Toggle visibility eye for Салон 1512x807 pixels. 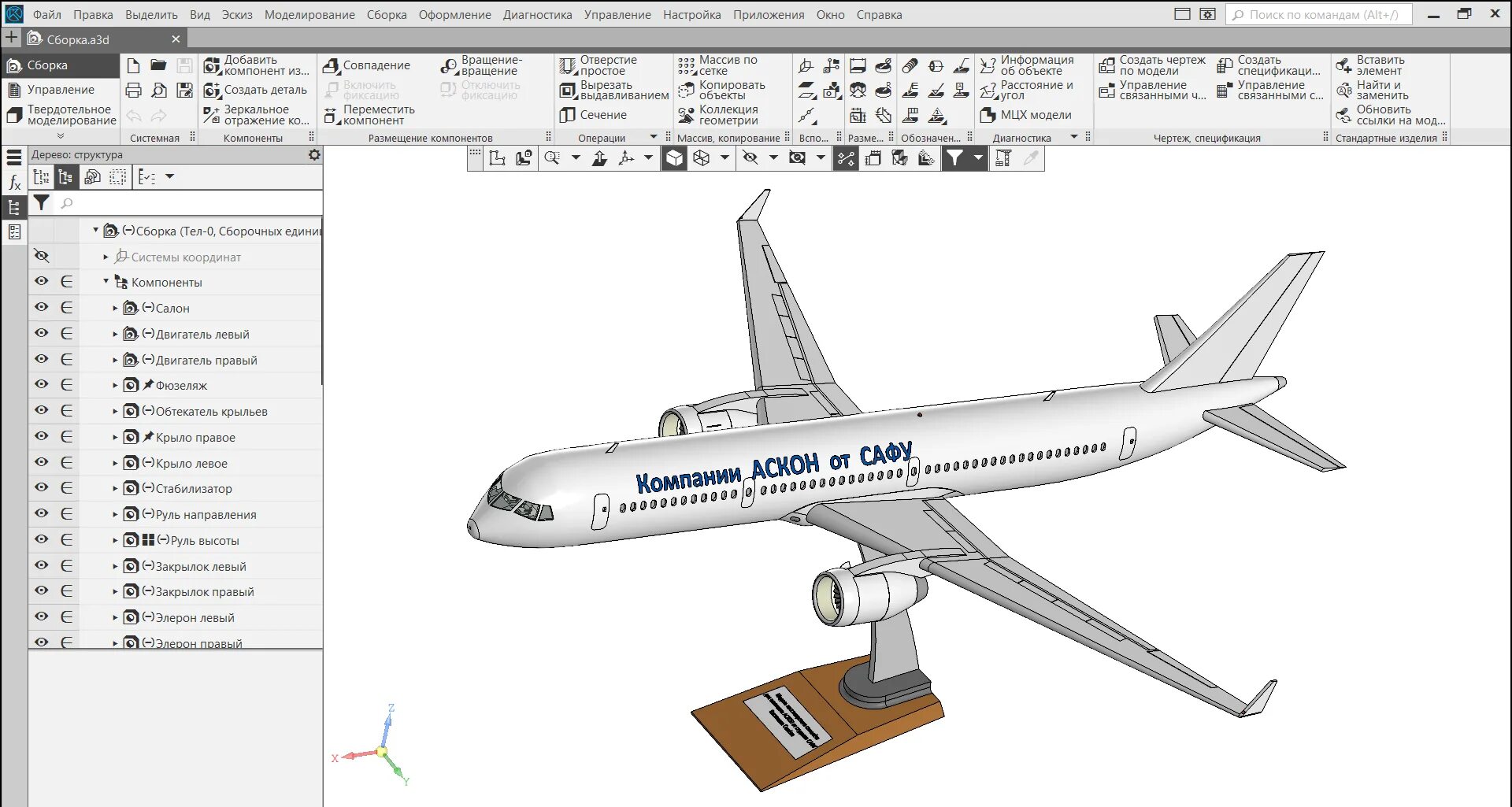[42, 307]
